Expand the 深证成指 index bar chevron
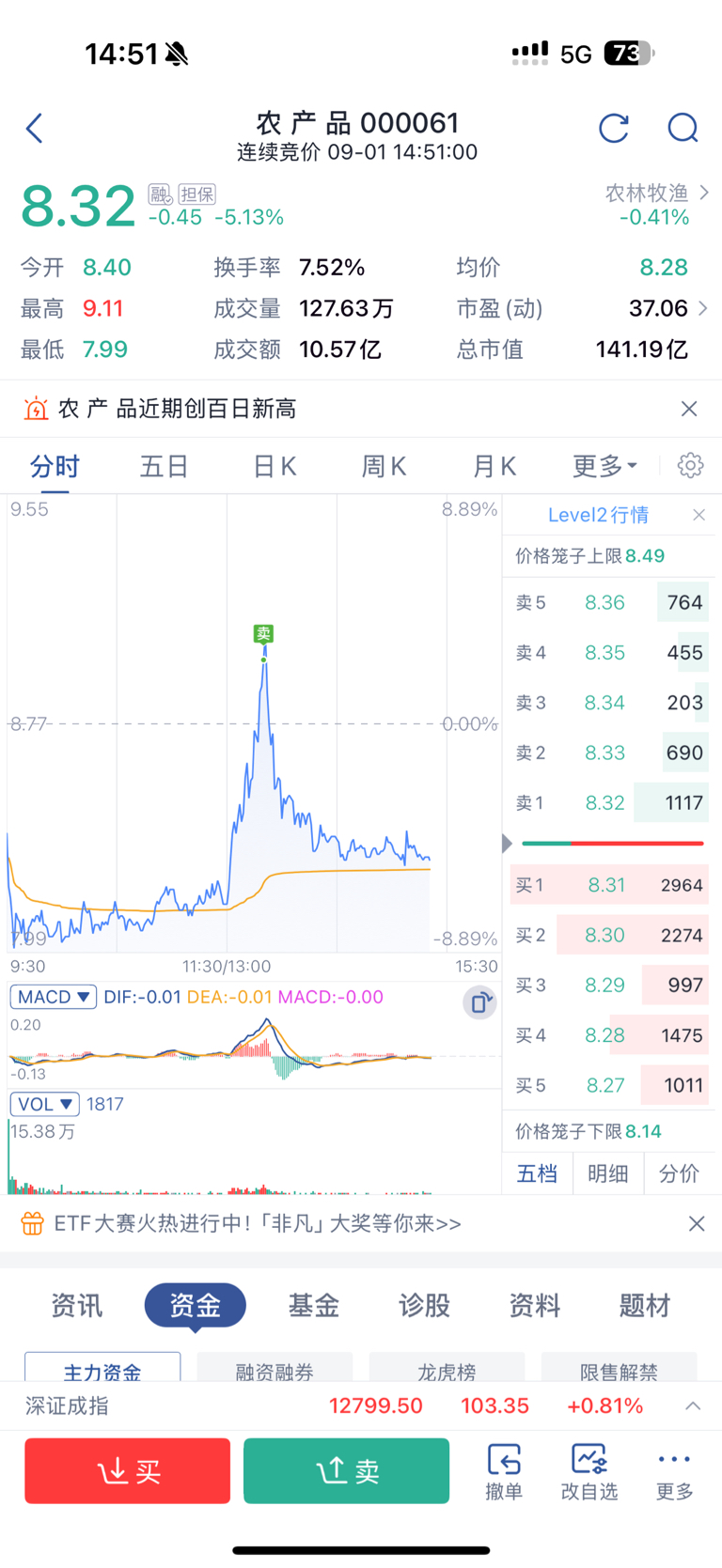Image resolution: width=722 pixels, height=1568 pixels. pyautogui.click(x=693, y=1405)
